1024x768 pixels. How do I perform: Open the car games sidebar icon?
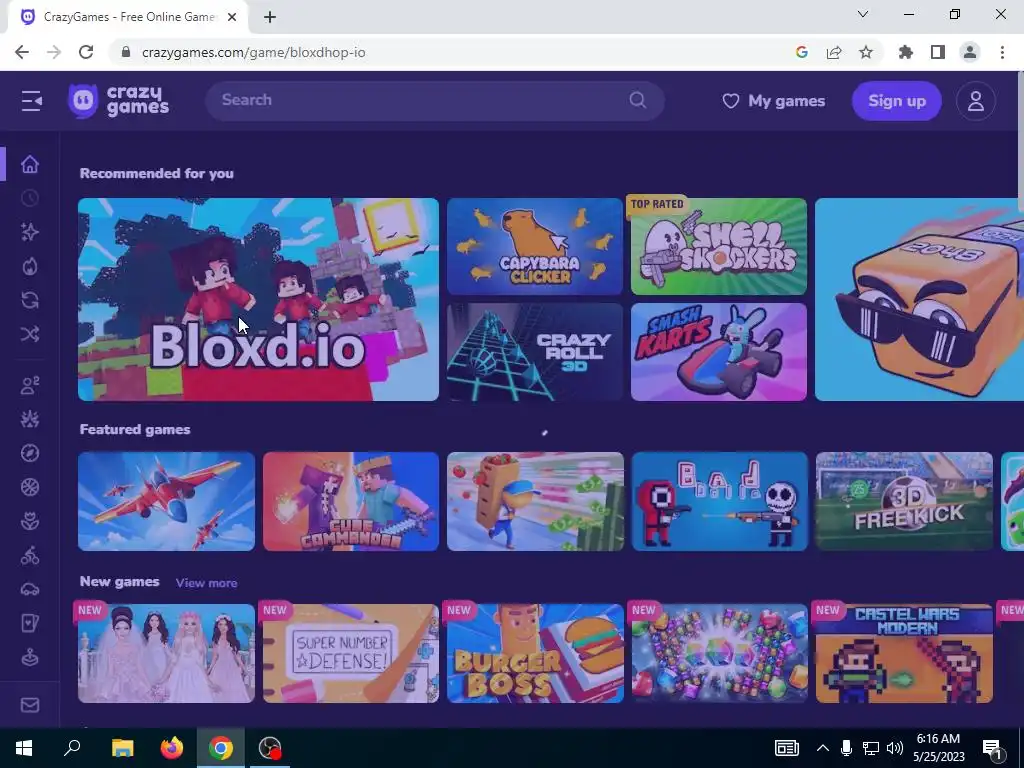30,590
